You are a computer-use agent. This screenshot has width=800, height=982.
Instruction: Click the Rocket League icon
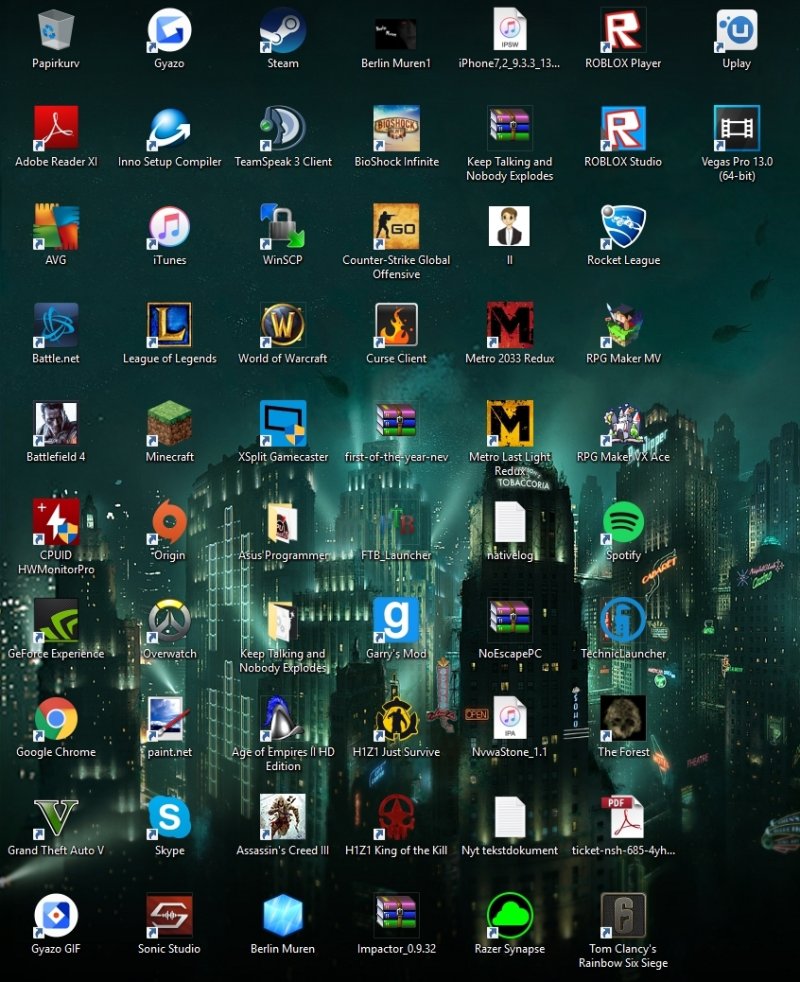click(623, 227)
